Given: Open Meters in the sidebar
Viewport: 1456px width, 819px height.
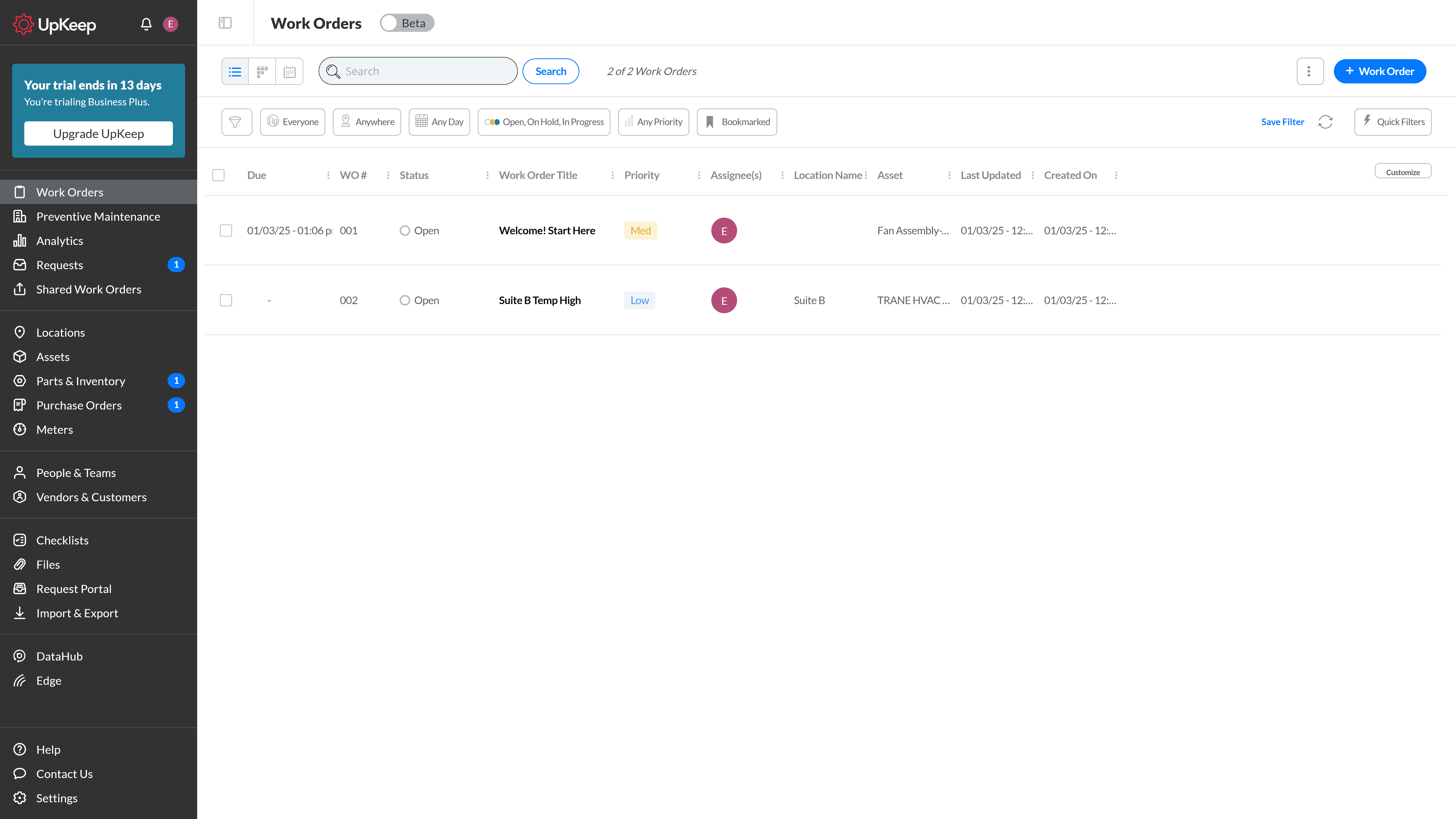Looking at the screenshot, I should click(x=98, y=430).
